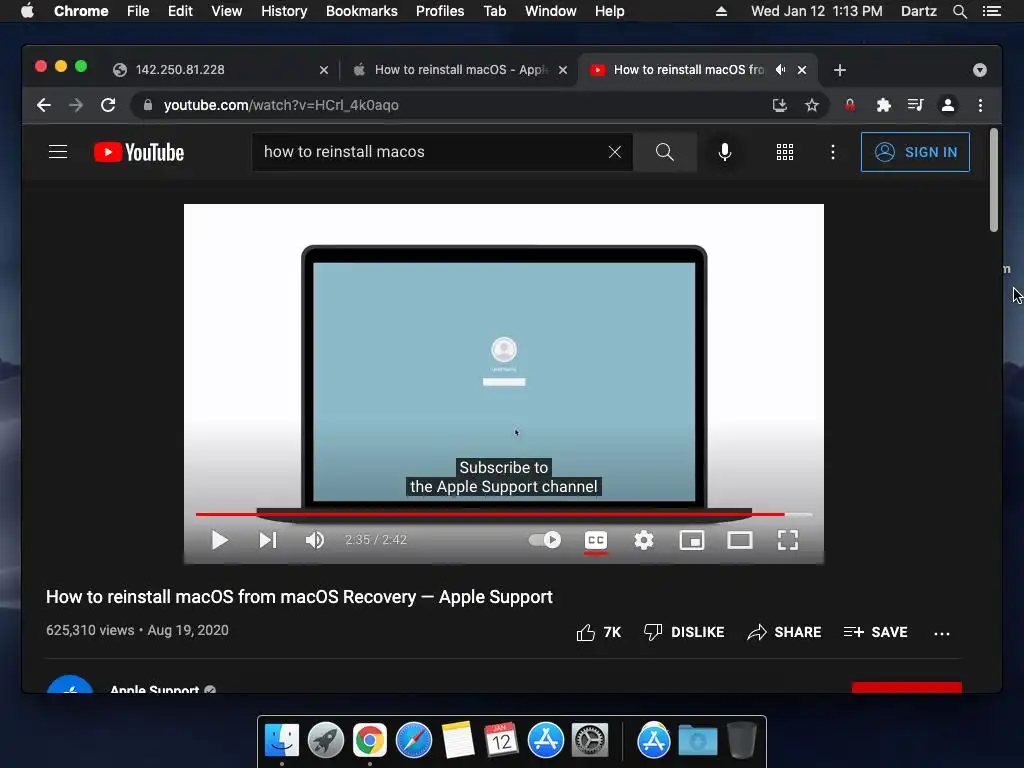This screenshot has width=1024, height=768.
Task: Click the eject menu bar icon
Action: pos(721,11)
